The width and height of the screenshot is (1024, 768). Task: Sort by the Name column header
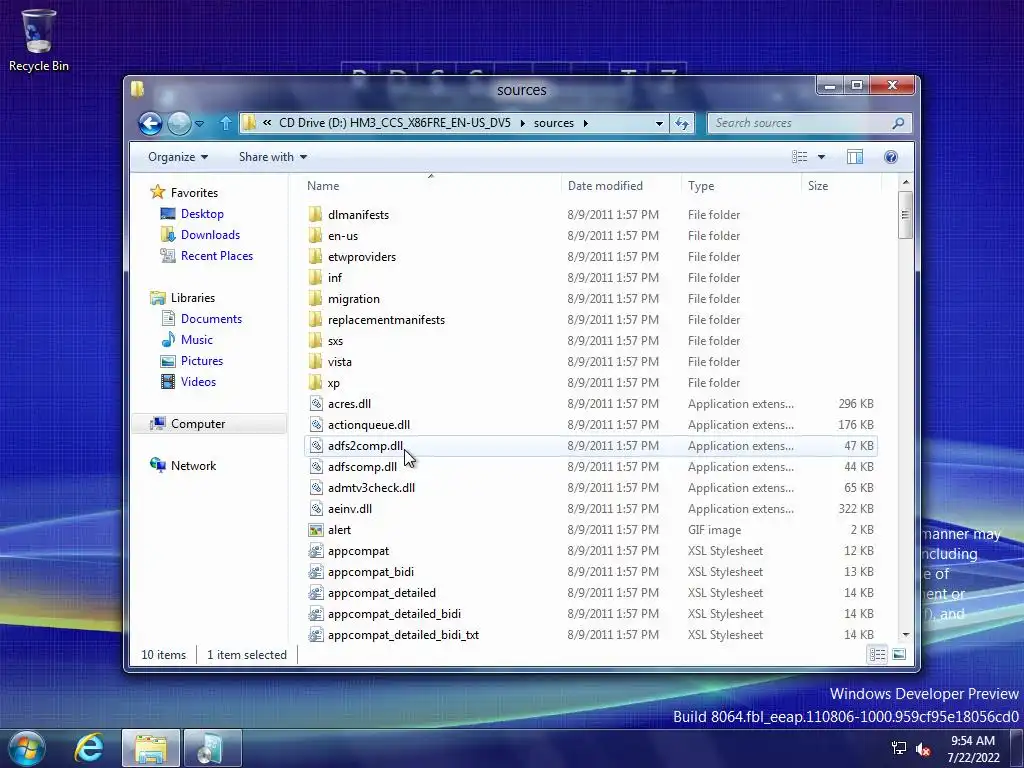point(431,185)
